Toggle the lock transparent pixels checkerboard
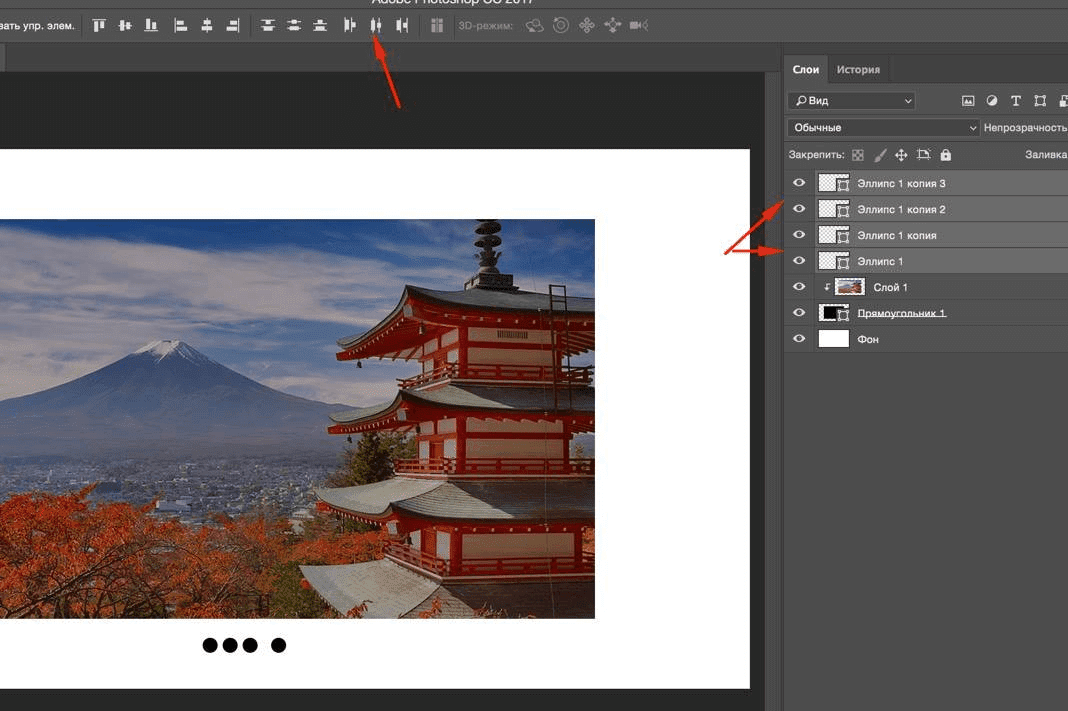The width and height of the screenshot is (1068, 711). (858, 155)
